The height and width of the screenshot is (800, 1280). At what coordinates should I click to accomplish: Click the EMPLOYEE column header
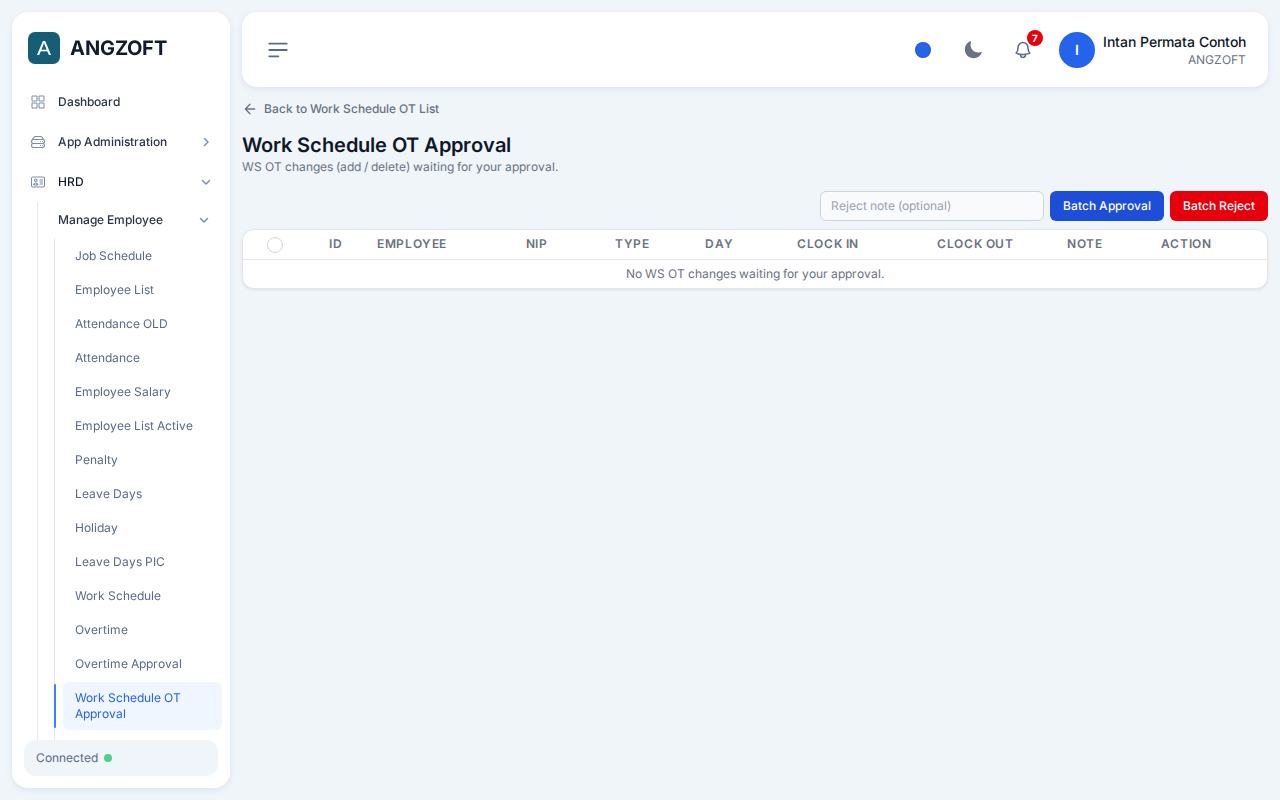(411, 244)
